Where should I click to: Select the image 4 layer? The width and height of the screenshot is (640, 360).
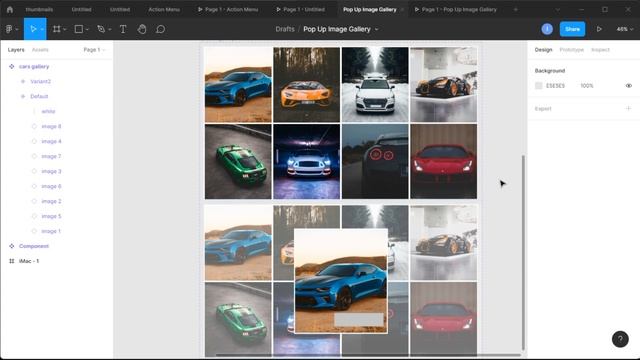tap(51, 141)
